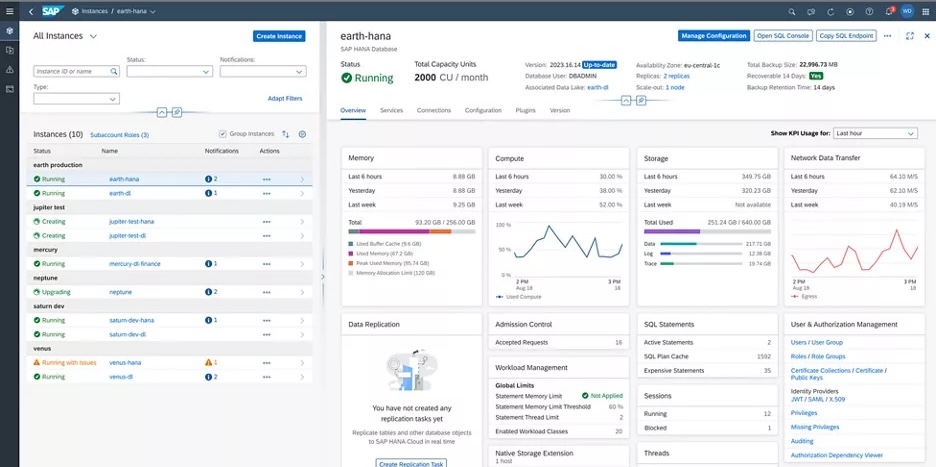Select the mercury-dl-finance instance
Viewport: 936px width, 467px height.
[135, 264]
